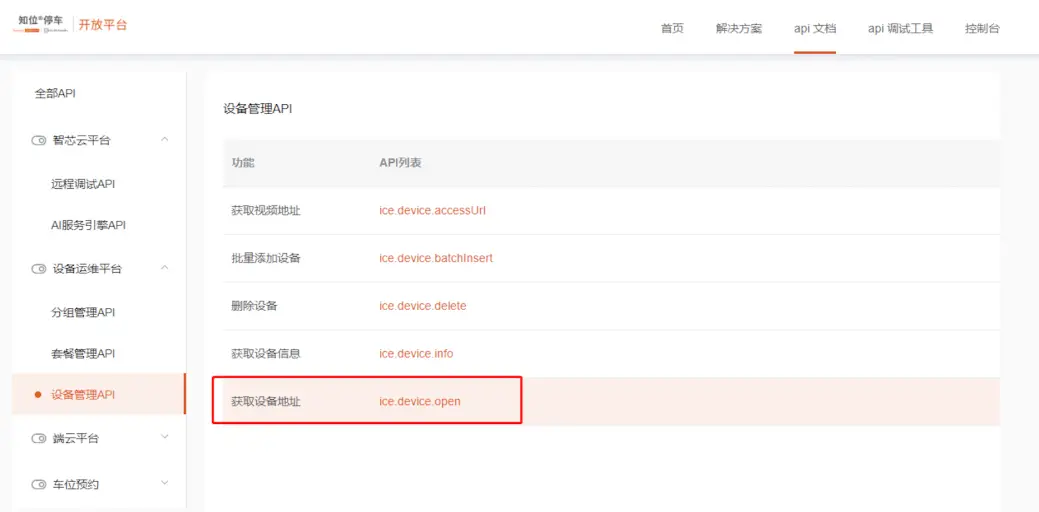Go to 控制台 in the header
1039x512 pixels.
point(982,28)
